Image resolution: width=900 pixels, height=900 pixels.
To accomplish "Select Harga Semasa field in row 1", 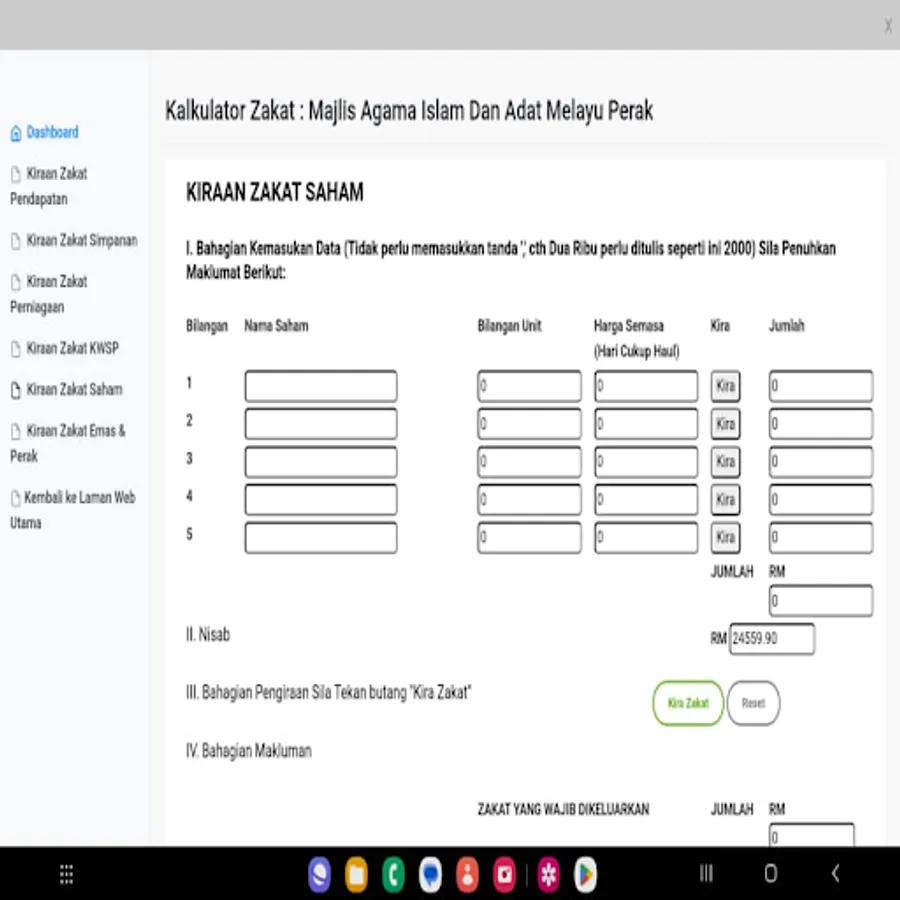I will [x=646, y=386].
